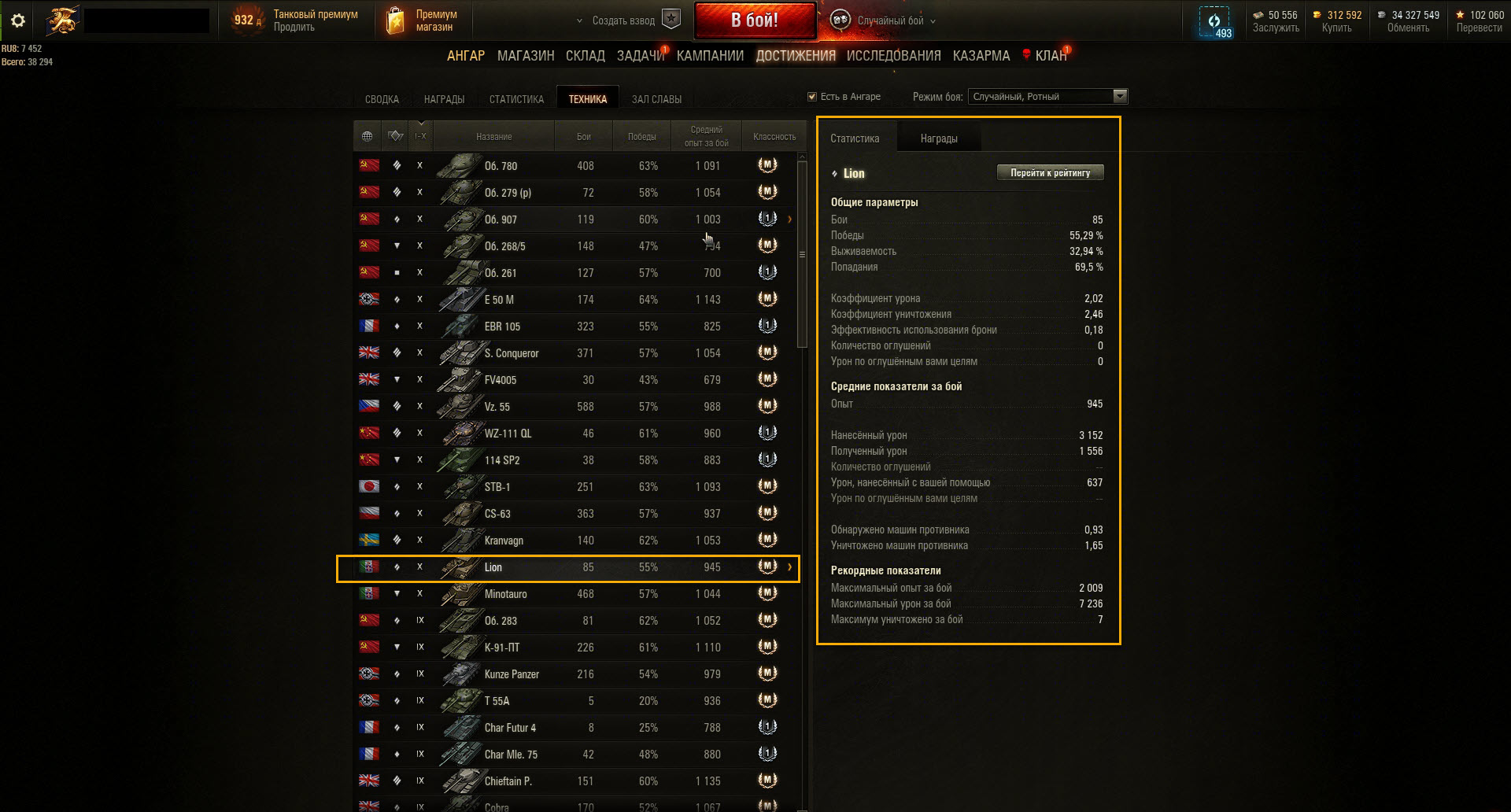Sort by vehicle type icon column

(396, 136)
